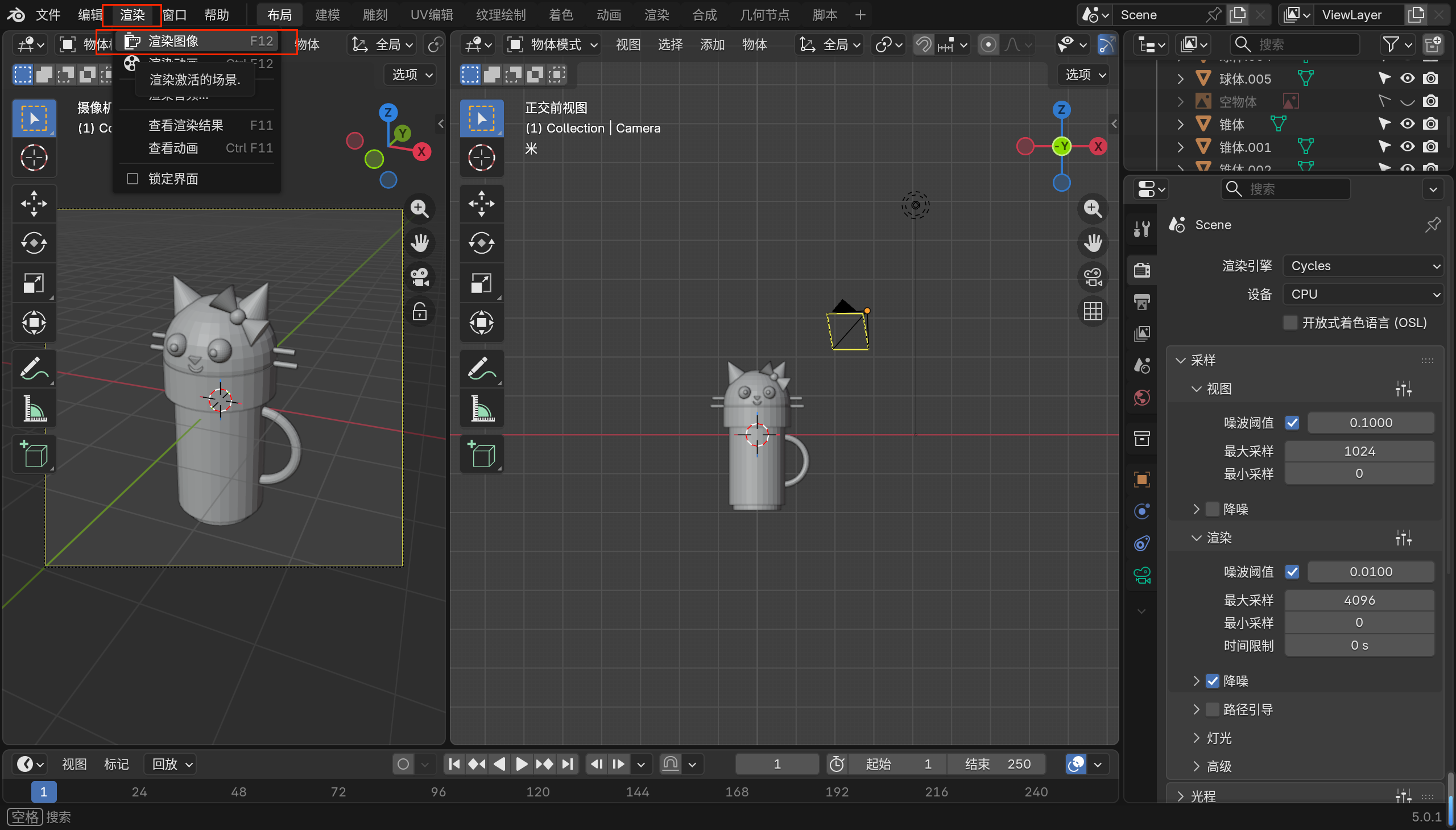
Task: Click the 最大采样 4096 field
Action: coord(1359,600)
